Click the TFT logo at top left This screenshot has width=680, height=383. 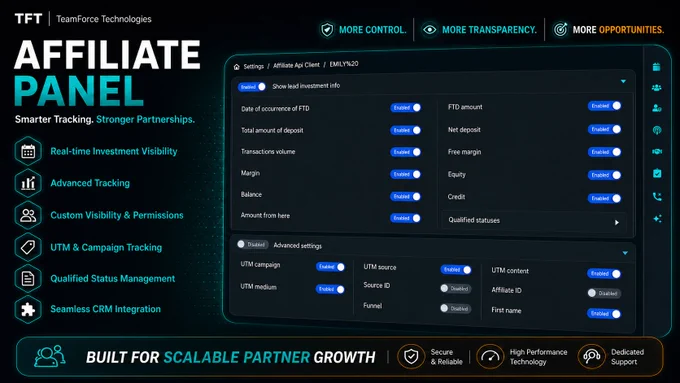pyautogui.click(x=28, y=19)
